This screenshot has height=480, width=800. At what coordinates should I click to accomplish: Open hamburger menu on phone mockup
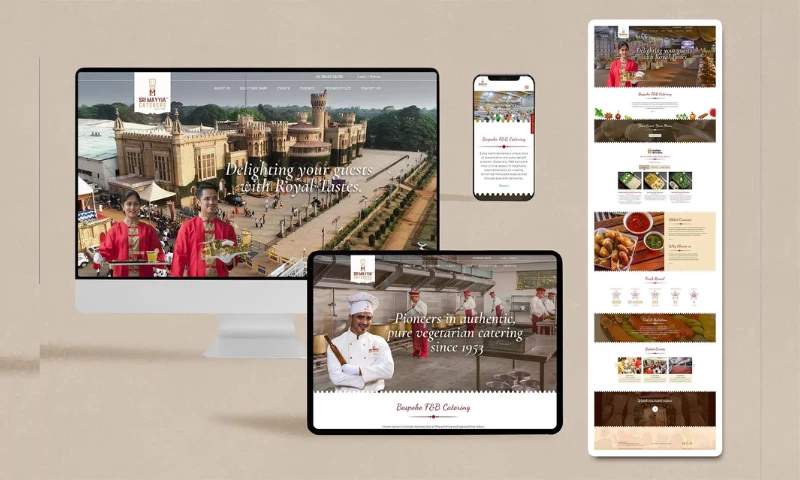(x=527, y=87)
